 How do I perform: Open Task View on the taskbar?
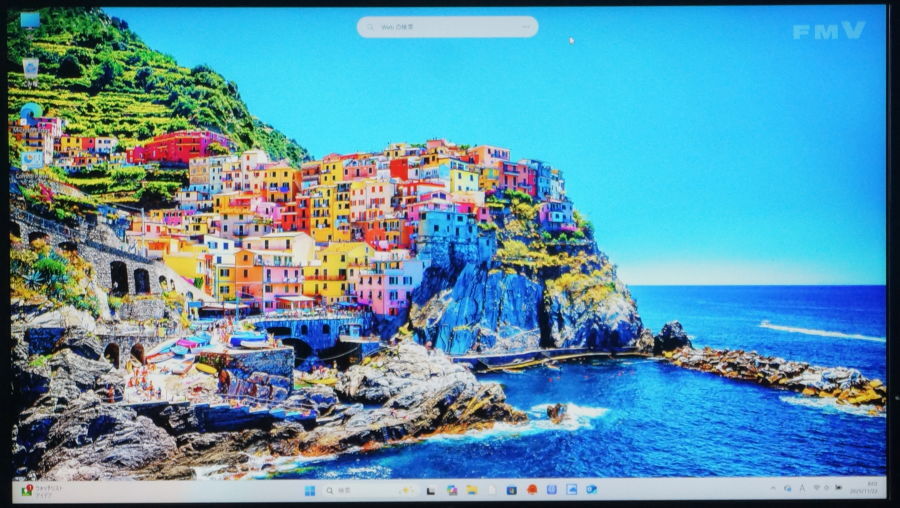[430, 490]
